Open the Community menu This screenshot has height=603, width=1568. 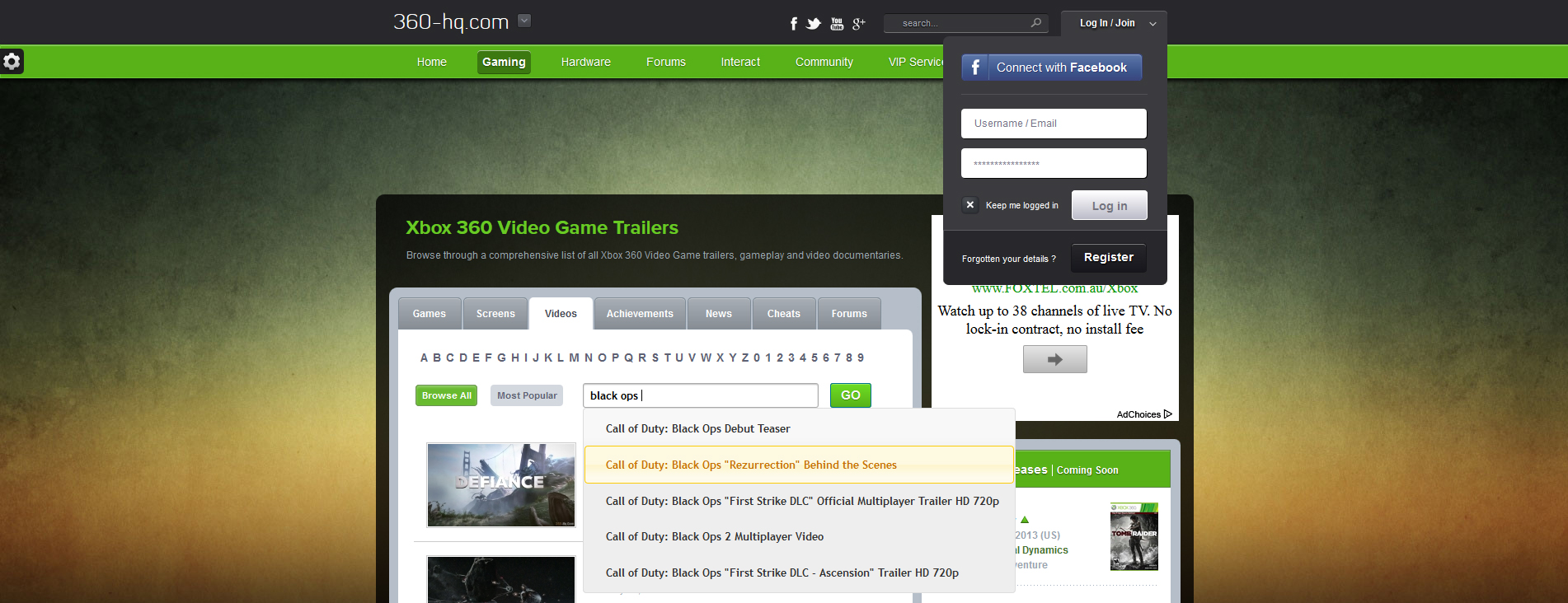tap(824, 62)
